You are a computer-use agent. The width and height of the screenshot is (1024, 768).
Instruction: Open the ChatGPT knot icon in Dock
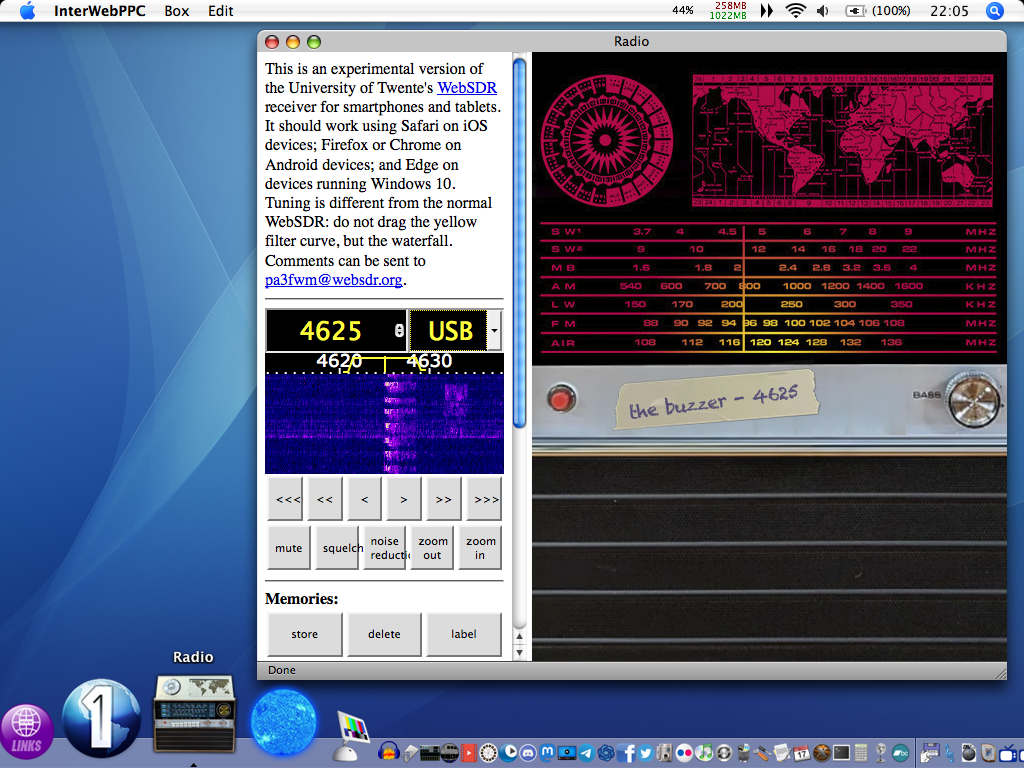tap(606, 753)
